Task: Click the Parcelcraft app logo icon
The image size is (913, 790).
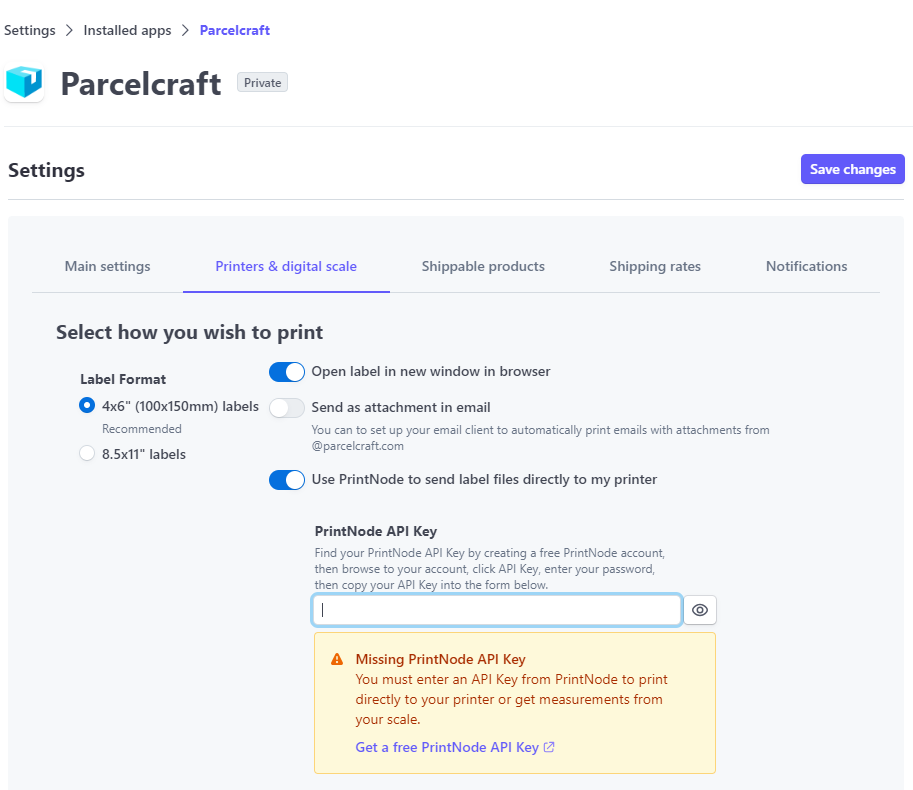Action: click(24, 84)
